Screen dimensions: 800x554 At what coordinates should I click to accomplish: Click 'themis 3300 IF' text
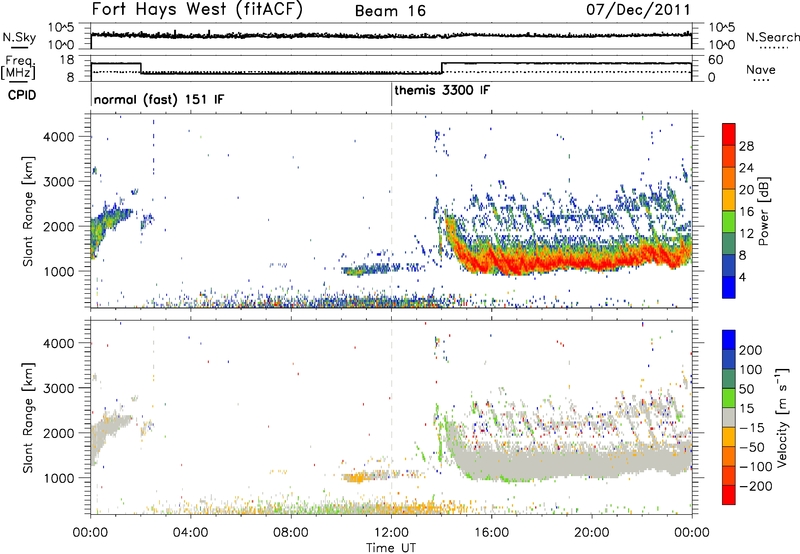[442, 90]
